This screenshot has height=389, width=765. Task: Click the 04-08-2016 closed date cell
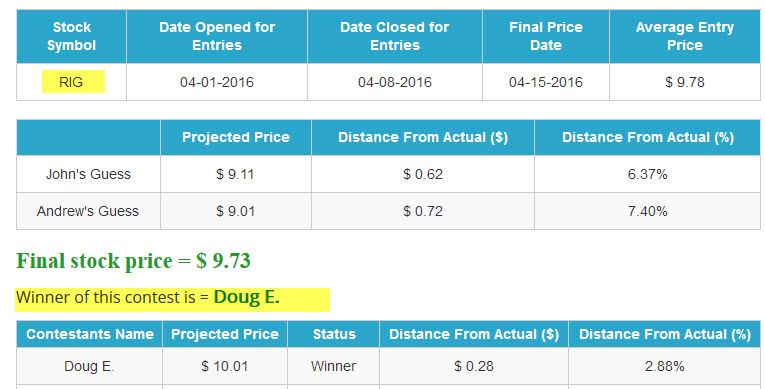395,82
